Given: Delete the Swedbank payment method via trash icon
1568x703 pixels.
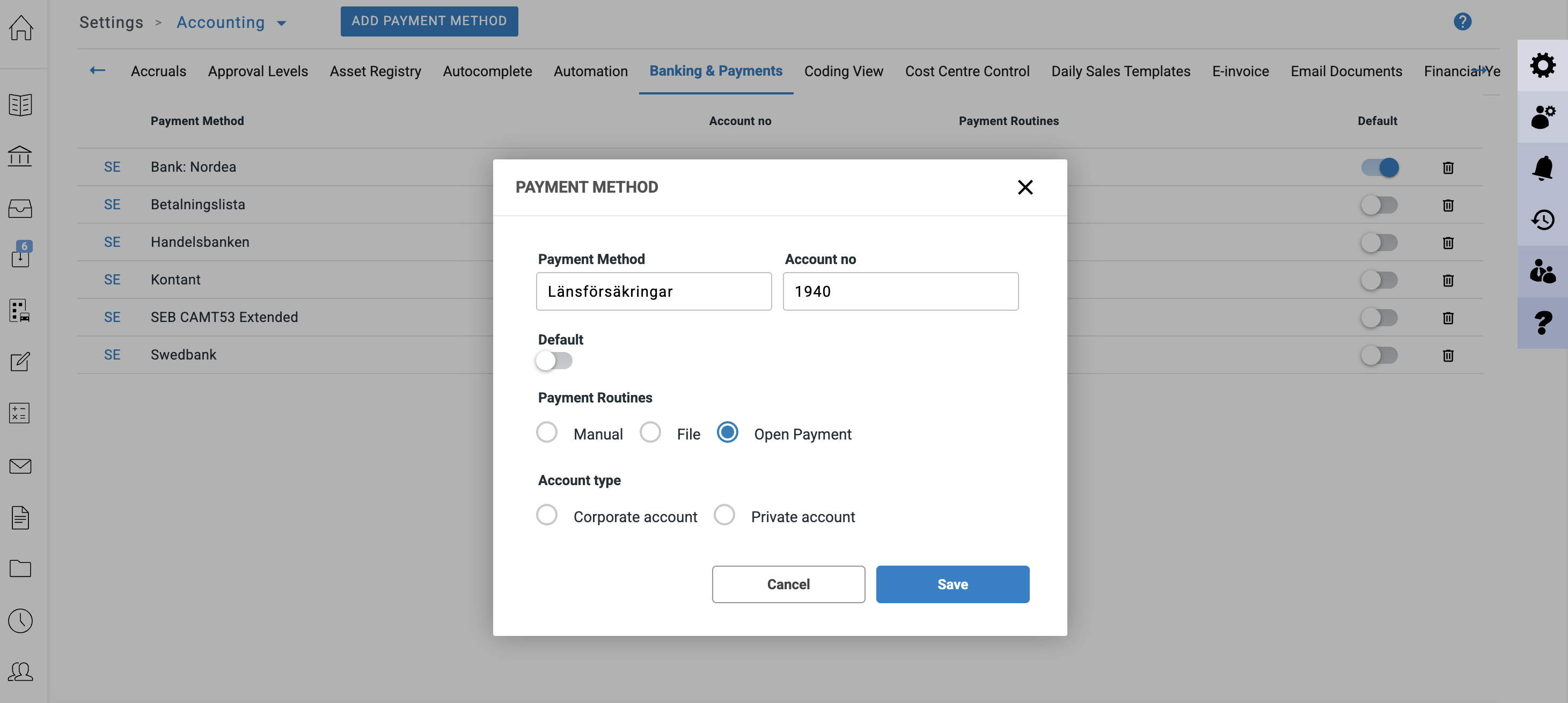Looking at the screenshot, I should [x=1447, y=355].
